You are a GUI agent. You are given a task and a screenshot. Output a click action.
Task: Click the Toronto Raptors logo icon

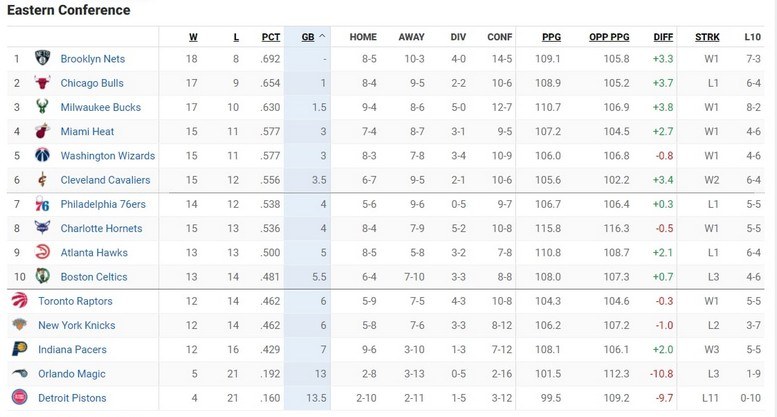19,301
